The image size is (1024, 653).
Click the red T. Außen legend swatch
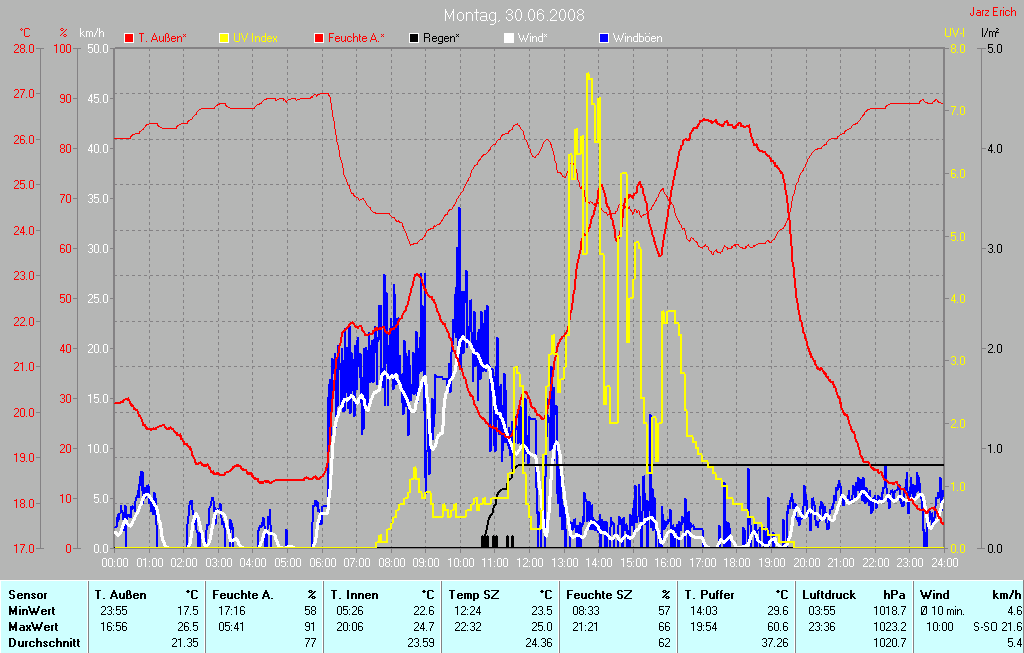coord(129,38)
